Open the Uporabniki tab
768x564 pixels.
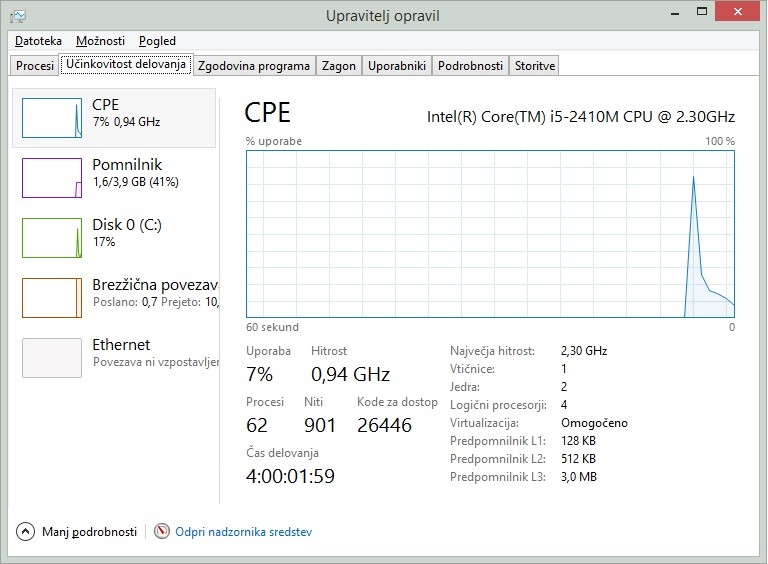pyautogui.click(x=397, y=66)
